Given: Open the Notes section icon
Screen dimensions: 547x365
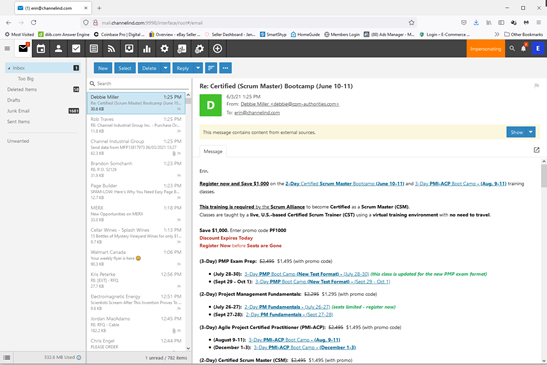Looking at the screenshot, I should 94,49.
